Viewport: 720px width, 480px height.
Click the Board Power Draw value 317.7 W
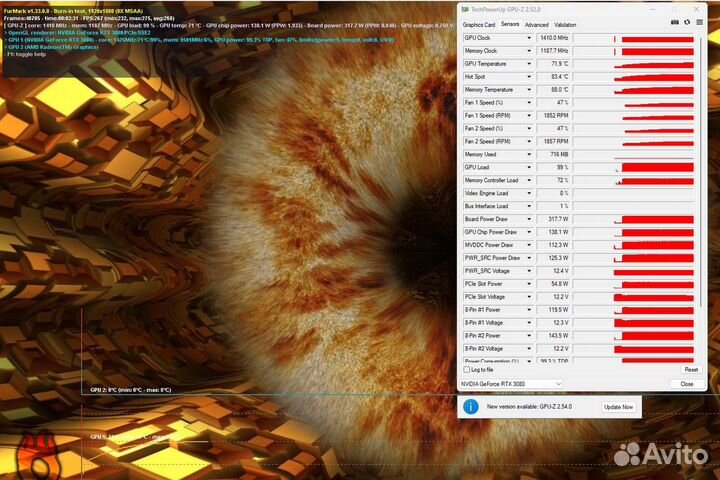click(x=553, y=219)
